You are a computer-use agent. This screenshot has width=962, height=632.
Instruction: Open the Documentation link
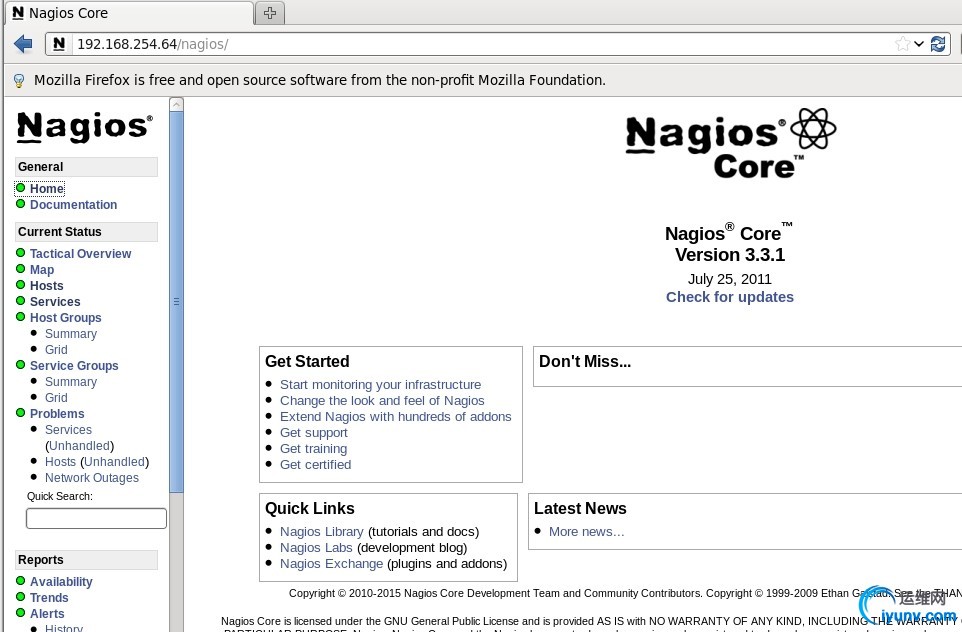click(x=74, y=205)
